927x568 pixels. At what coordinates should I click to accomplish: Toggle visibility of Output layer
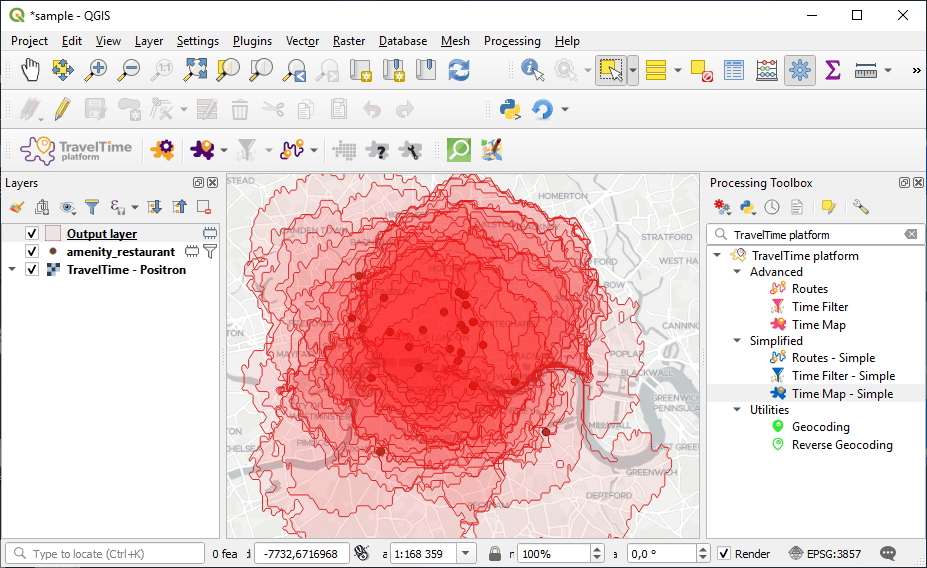pyautogui.click(x=32, y=234)
